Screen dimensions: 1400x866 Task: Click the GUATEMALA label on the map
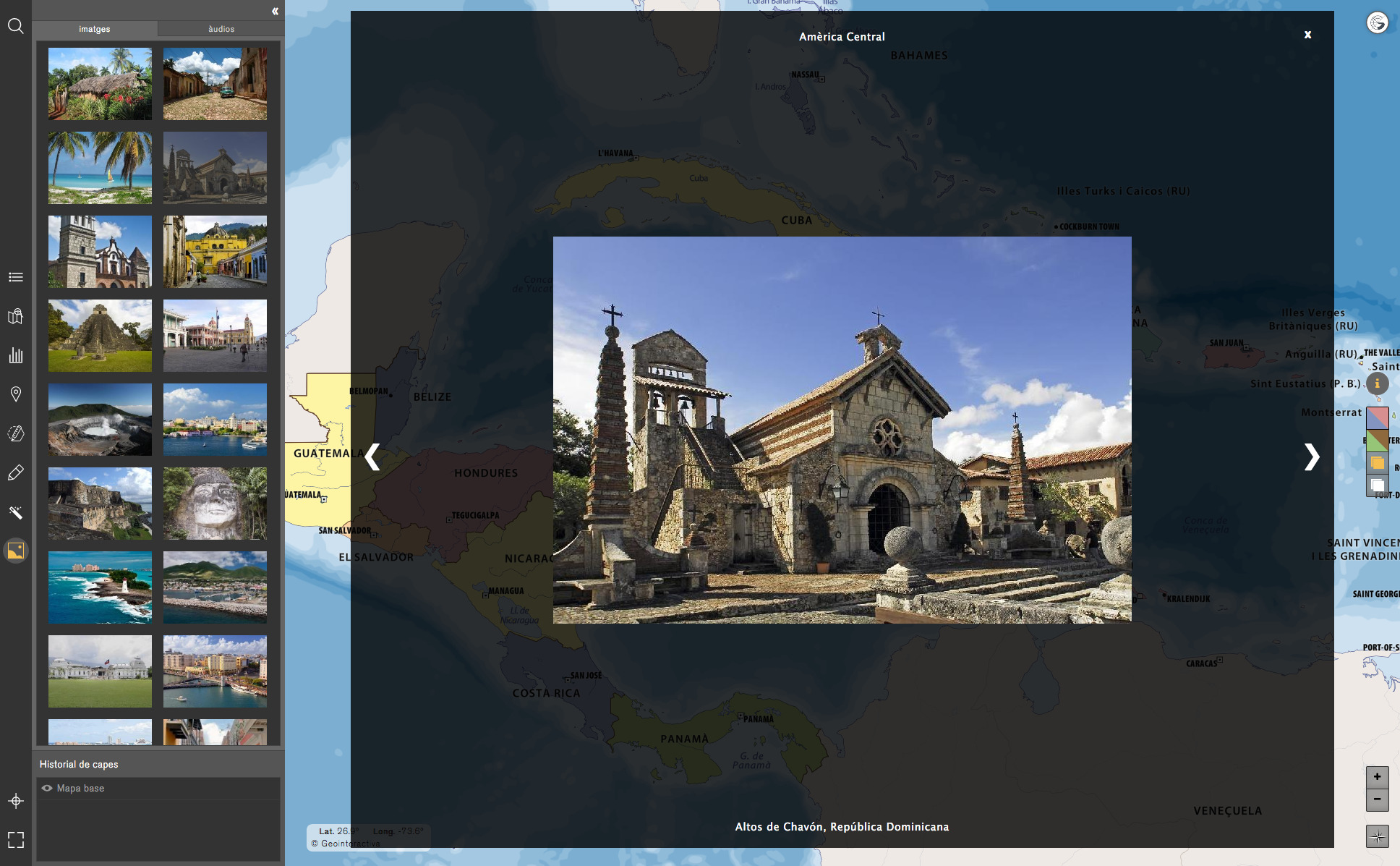[328, 454]
